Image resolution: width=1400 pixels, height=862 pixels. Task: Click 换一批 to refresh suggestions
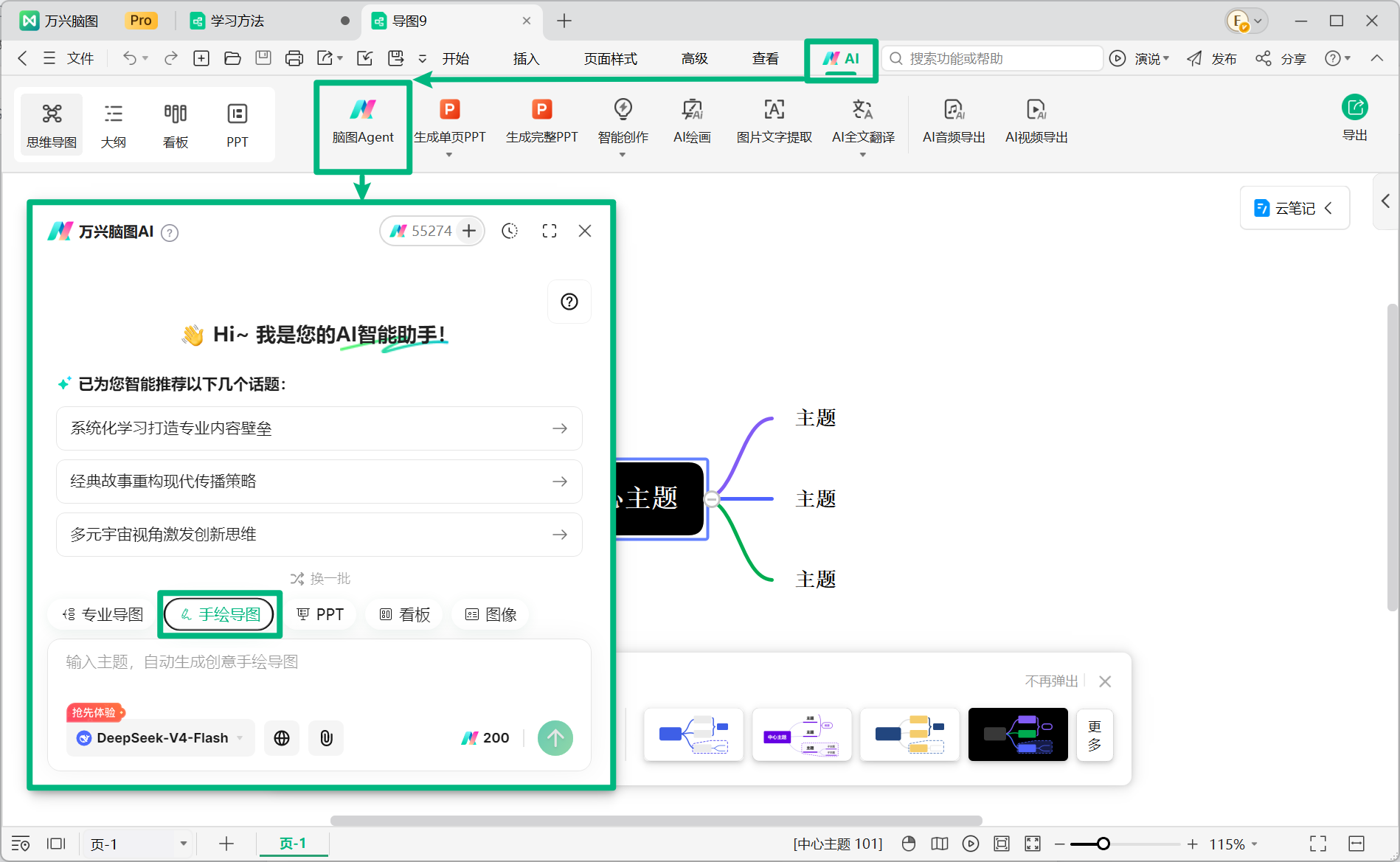(x=320, y=579)
